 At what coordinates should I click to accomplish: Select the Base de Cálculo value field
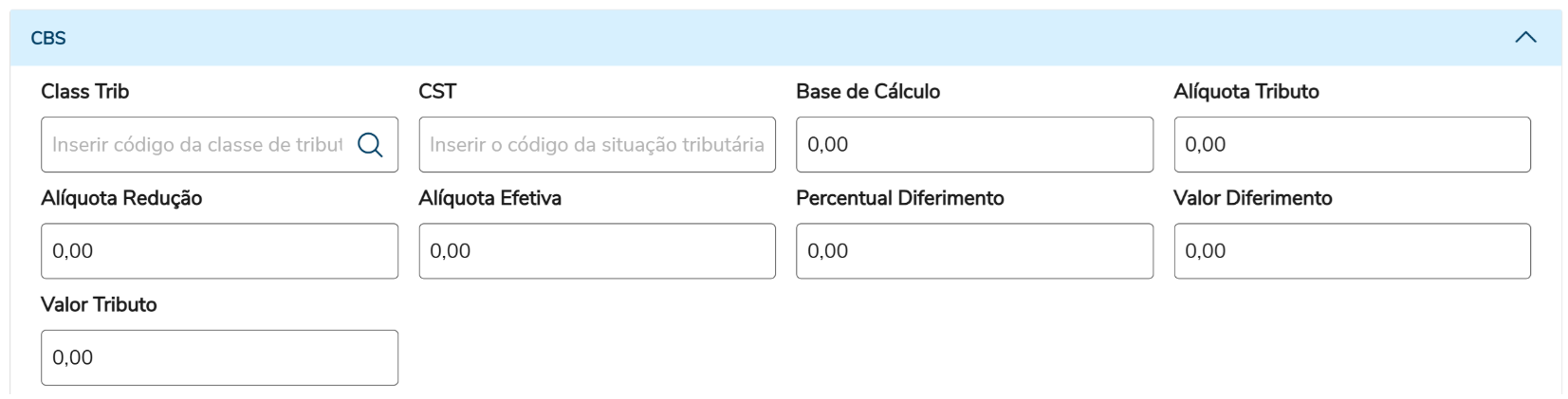[974, 145]
